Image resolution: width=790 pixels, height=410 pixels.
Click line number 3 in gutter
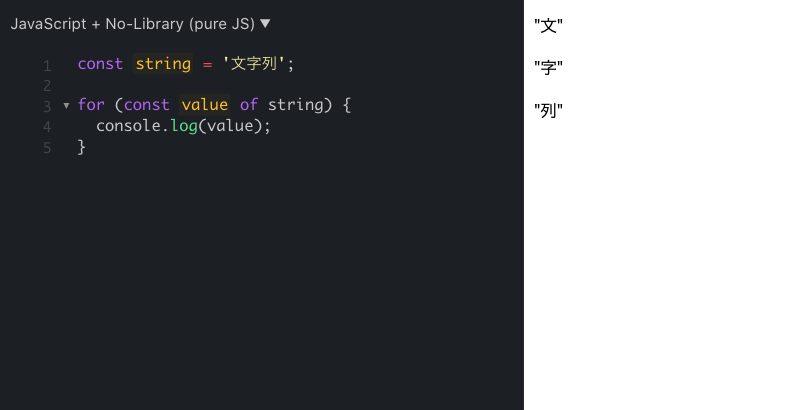click(x=46, y=106)
